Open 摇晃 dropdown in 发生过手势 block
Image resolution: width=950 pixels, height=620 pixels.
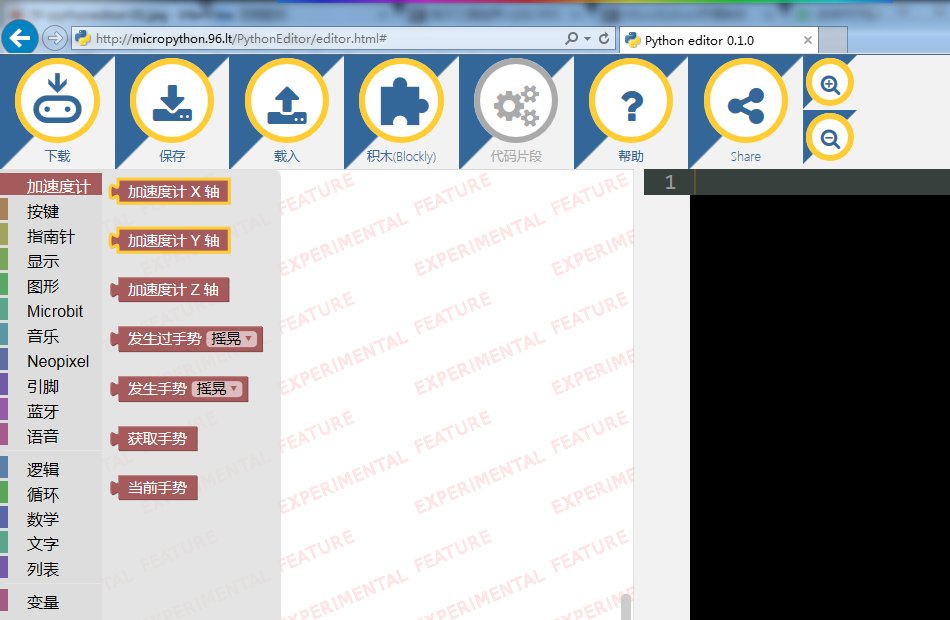coord(231,338)
